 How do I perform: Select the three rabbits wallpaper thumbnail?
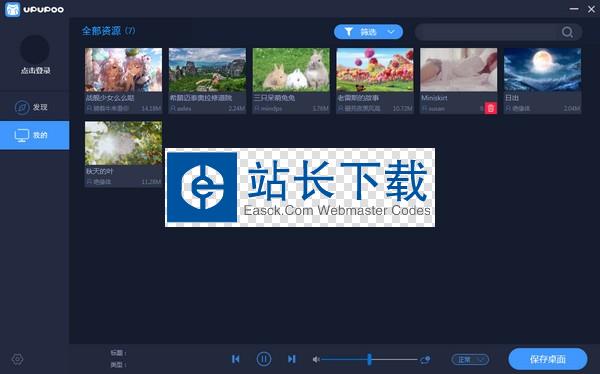(291, 70)
